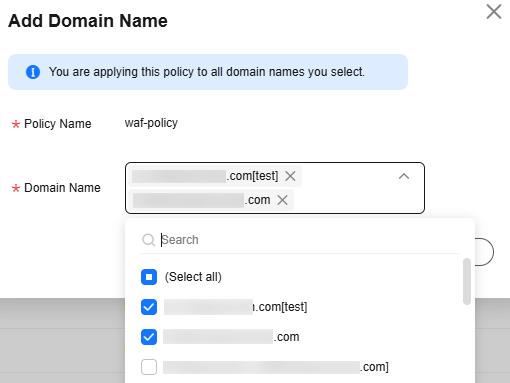Toggle the (Select all) checkbox

(149, 277)
